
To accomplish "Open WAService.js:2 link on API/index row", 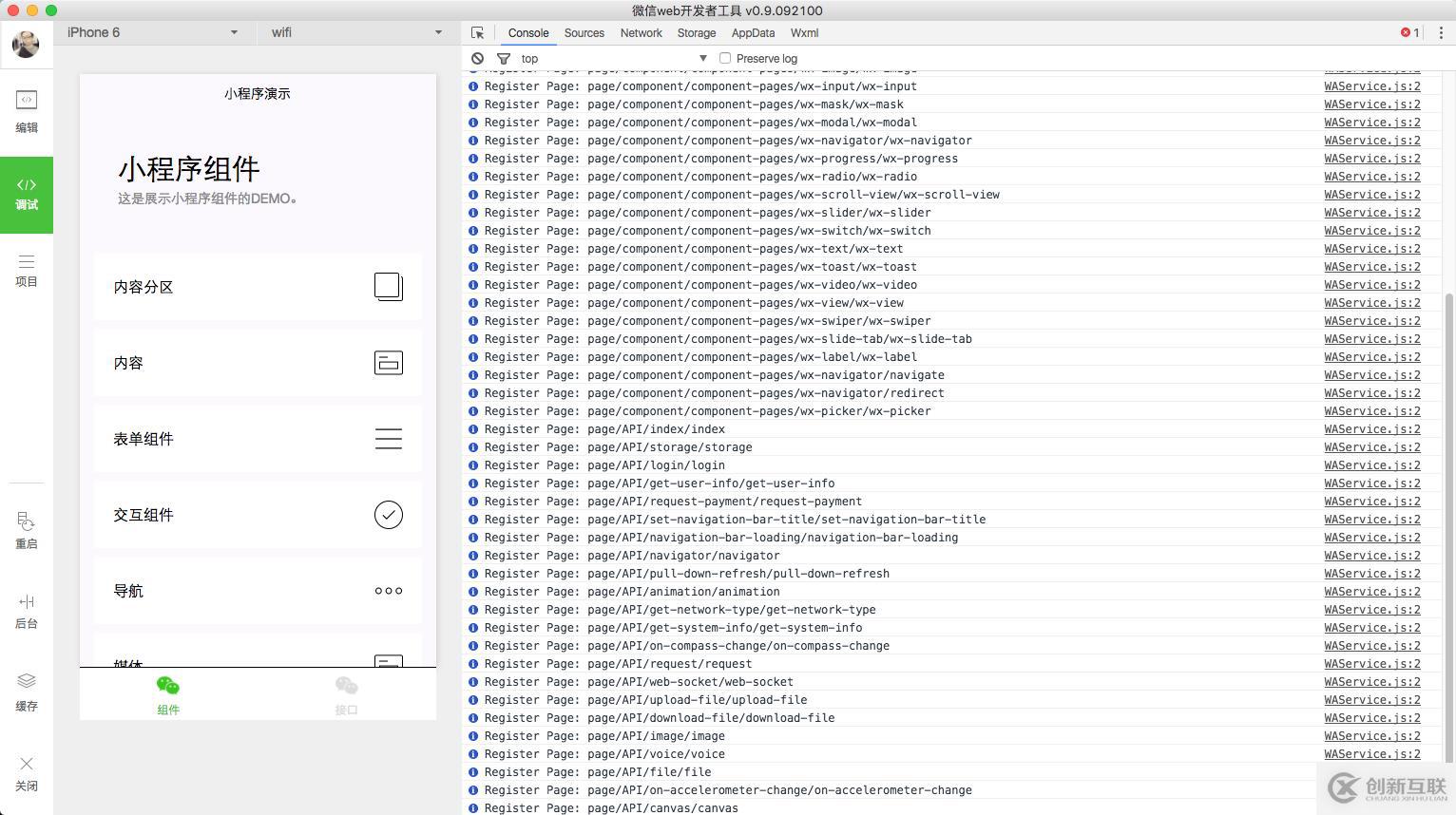I will (x=1372, y=429).
